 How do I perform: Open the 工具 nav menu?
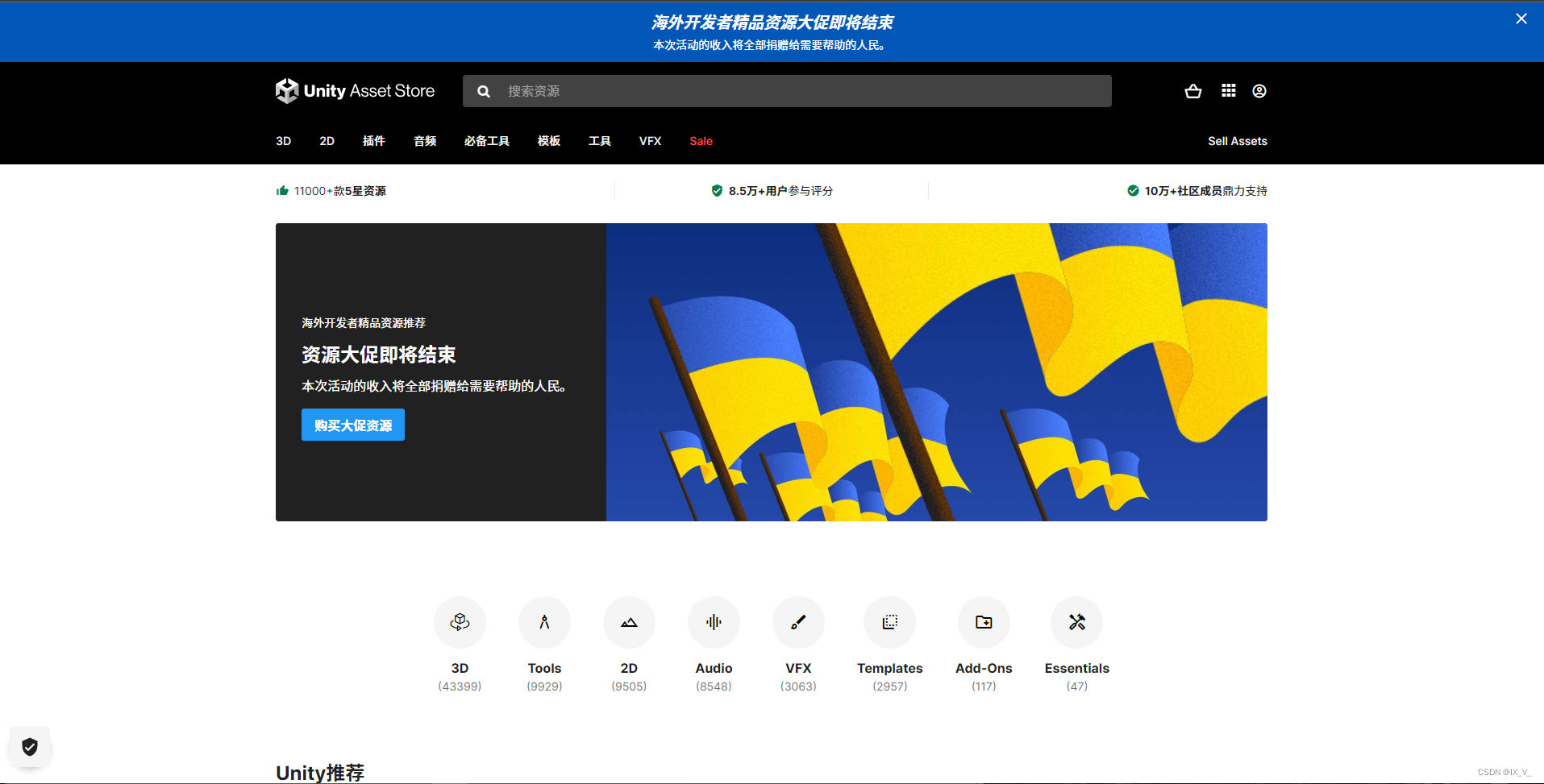pyautogui.click(x=599, y=141)
